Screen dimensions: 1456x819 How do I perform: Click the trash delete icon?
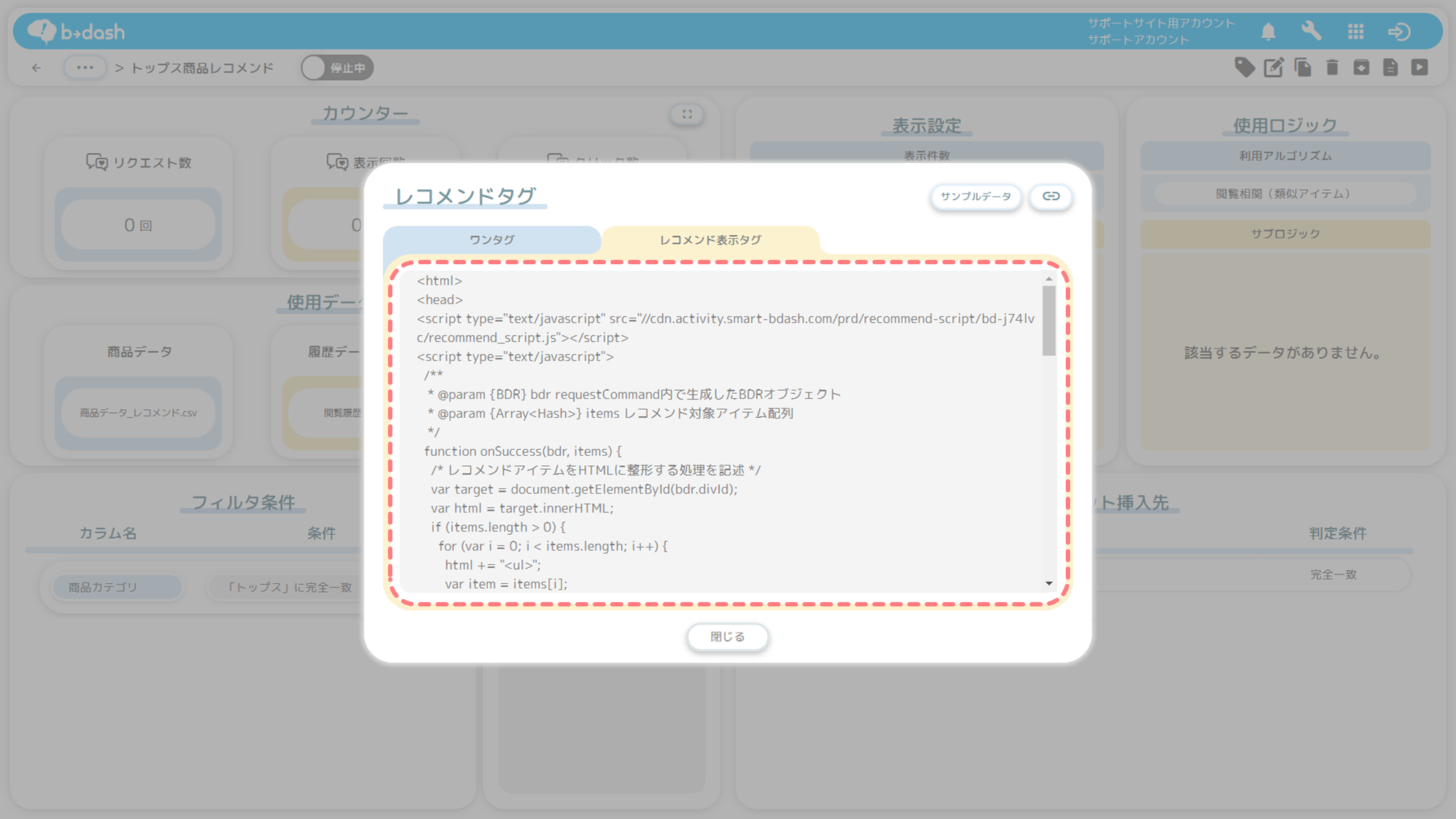click(x=1332, y=68)
